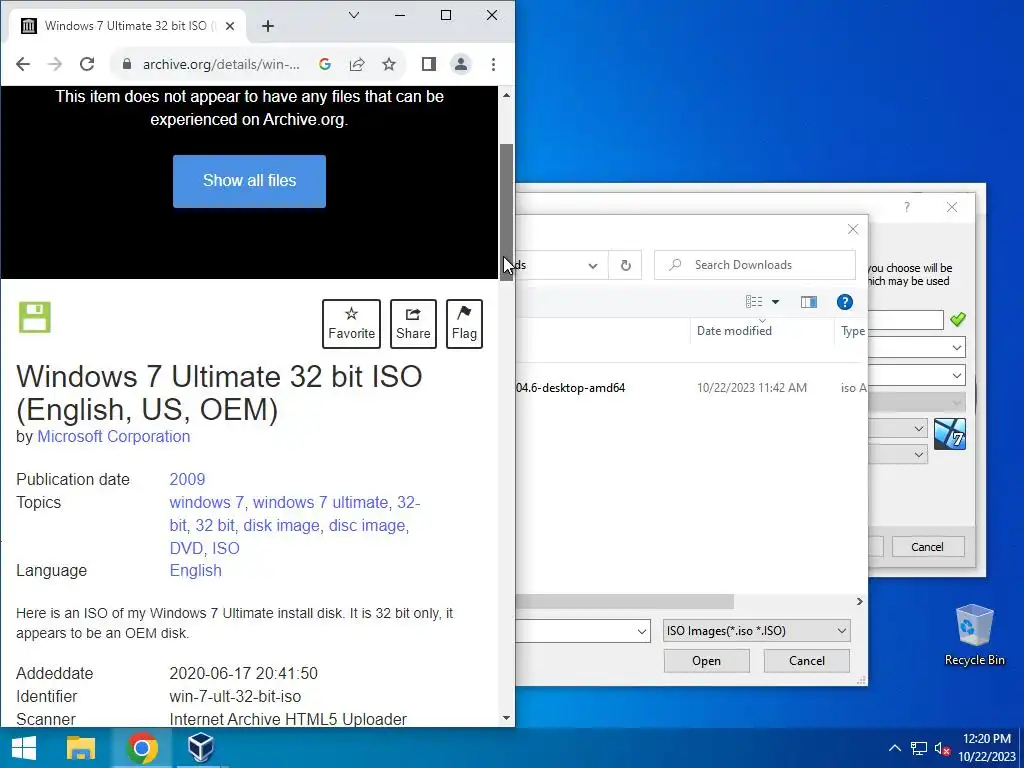Open File Explorer from the taskbar
1024x768 pixels.
tap(81, 748)
